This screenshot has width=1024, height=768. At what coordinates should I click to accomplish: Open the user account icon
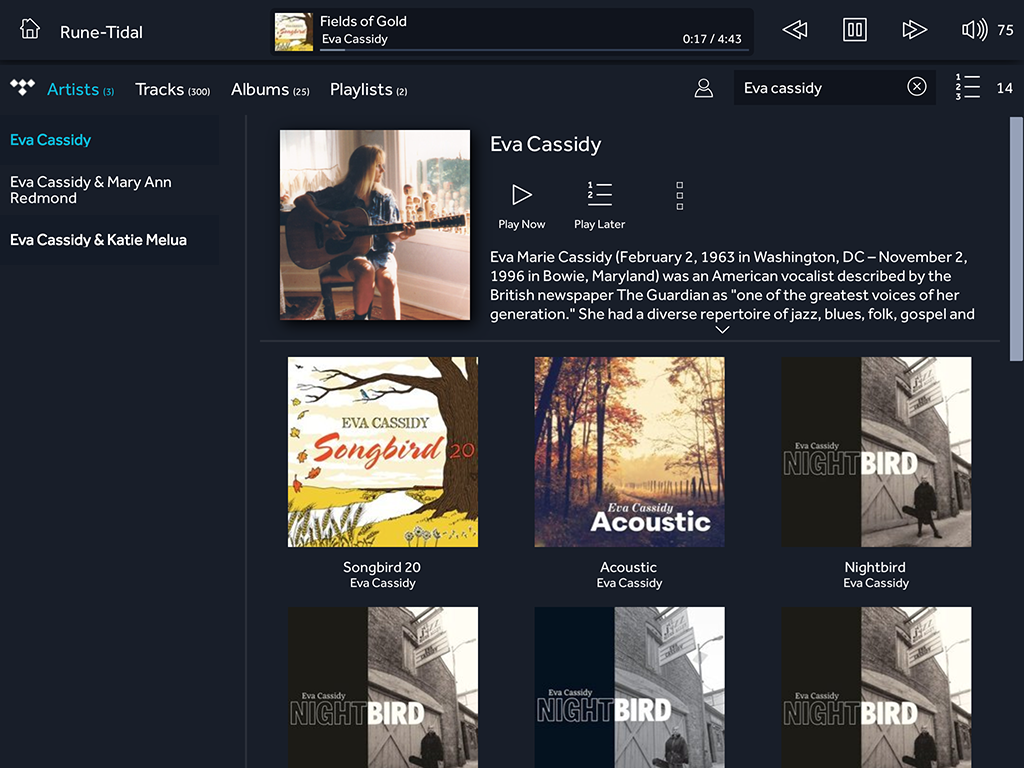coord(703,88)
